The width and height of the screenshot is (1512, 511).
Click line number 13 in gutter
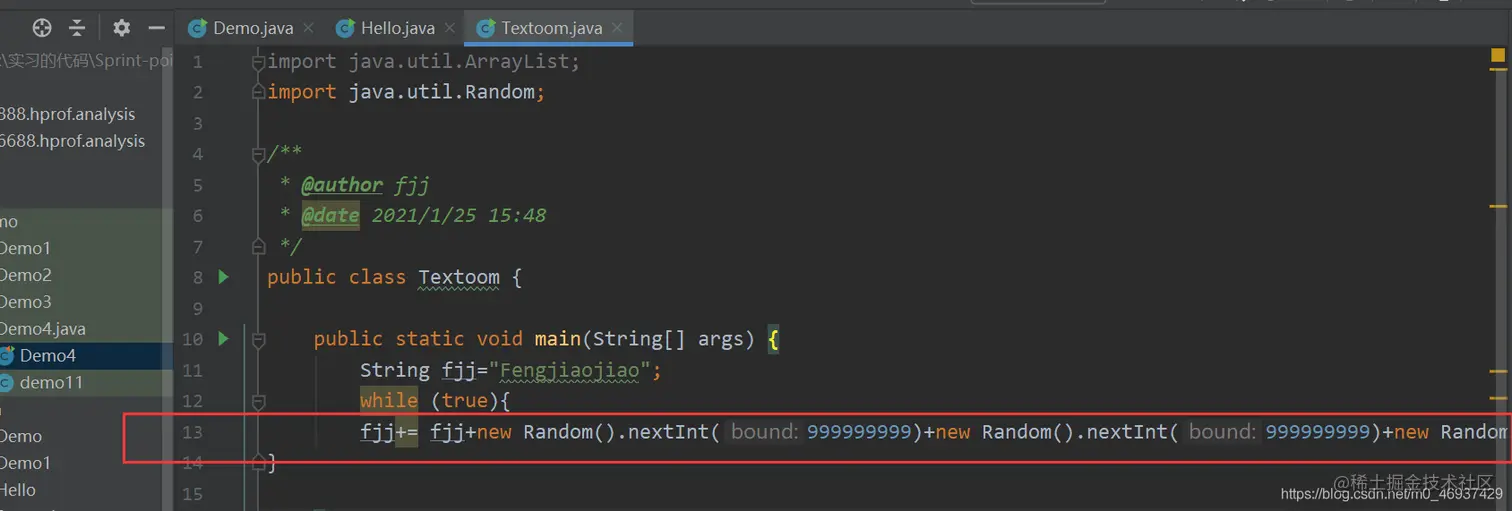(x=192, y=432)
